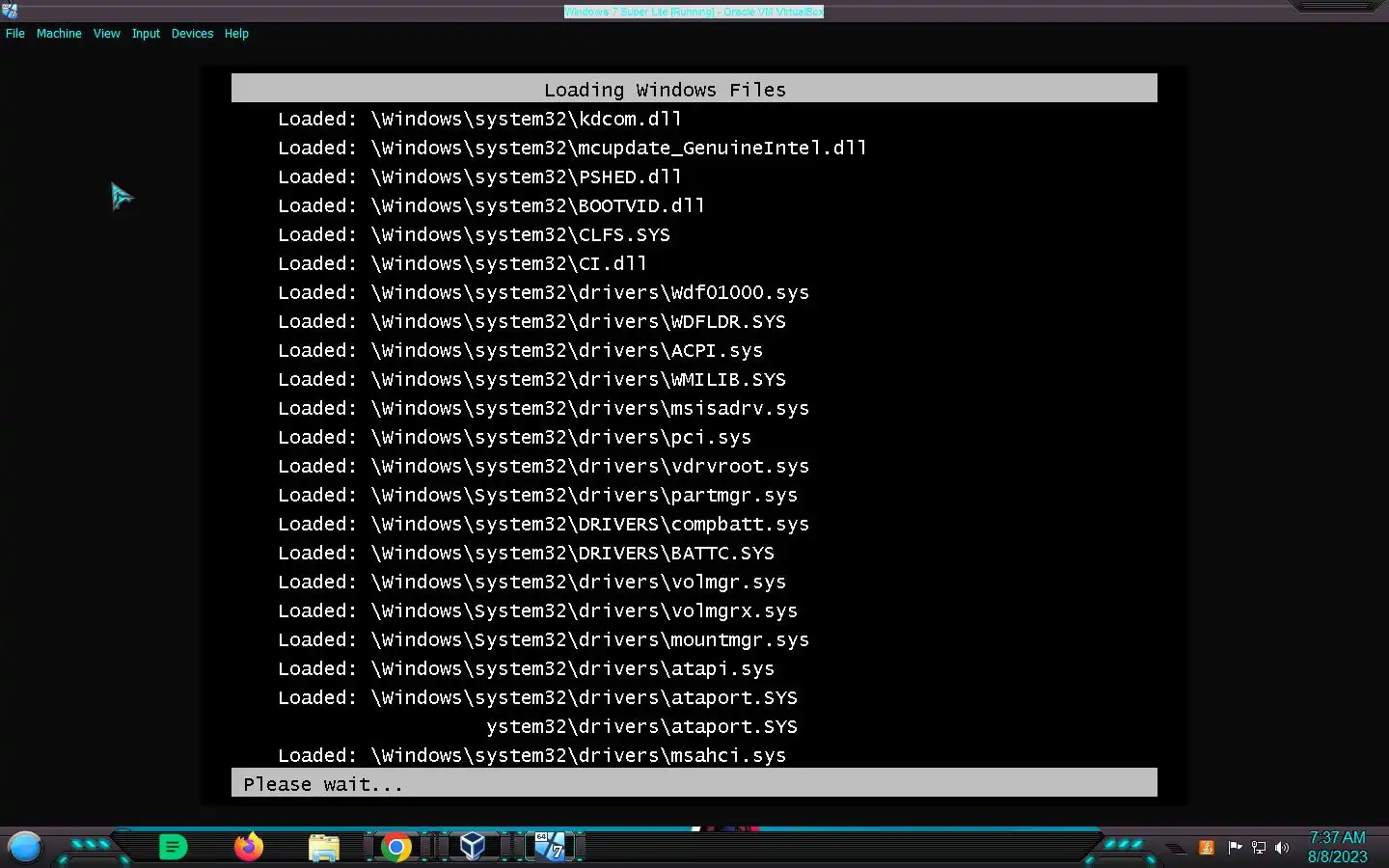
Task: Launch the green chat app from taskbar
Action: tap(173, 848)
